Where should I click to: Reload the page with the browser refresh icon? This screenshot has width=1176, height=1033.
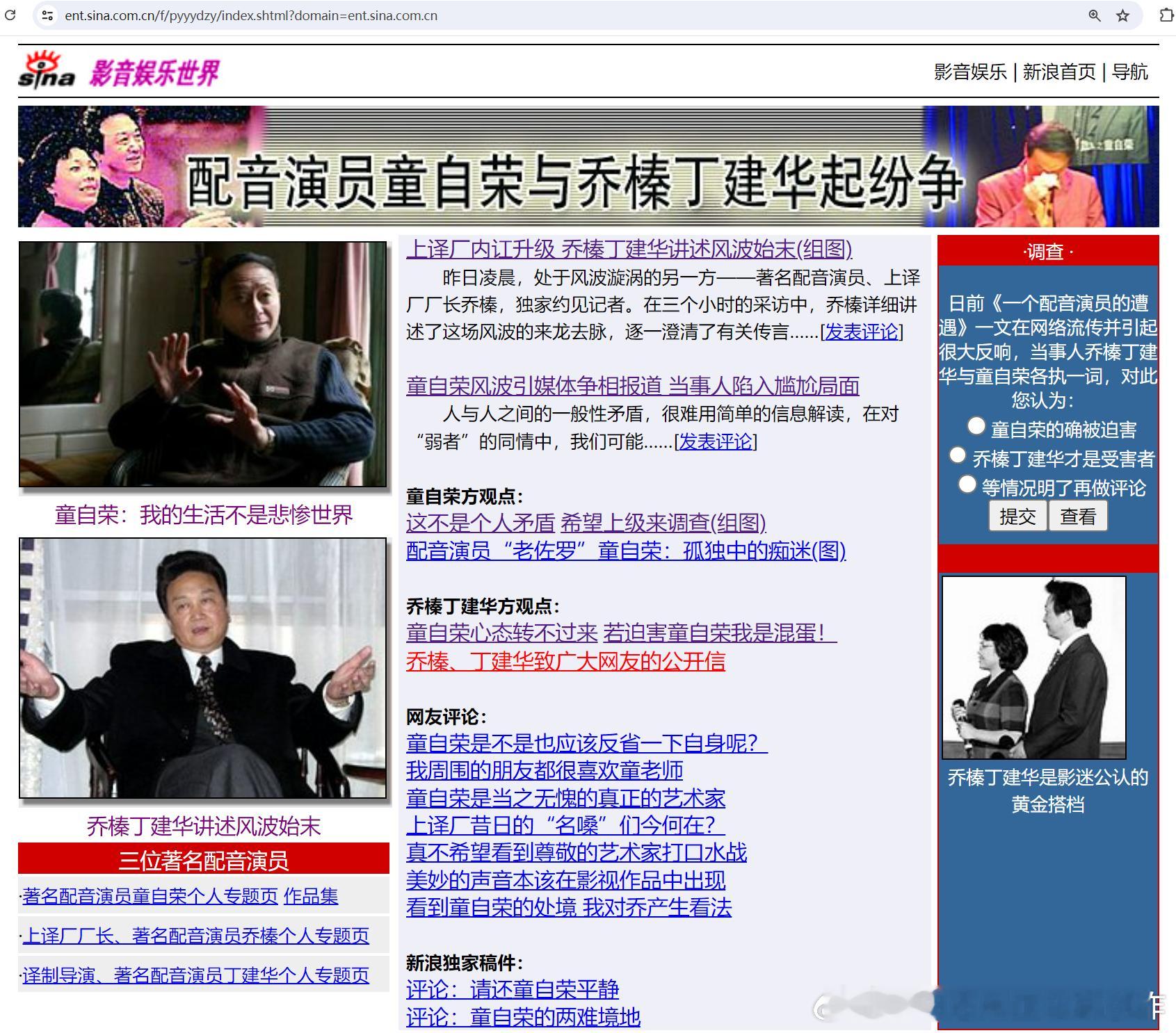[x=10, y=15]
